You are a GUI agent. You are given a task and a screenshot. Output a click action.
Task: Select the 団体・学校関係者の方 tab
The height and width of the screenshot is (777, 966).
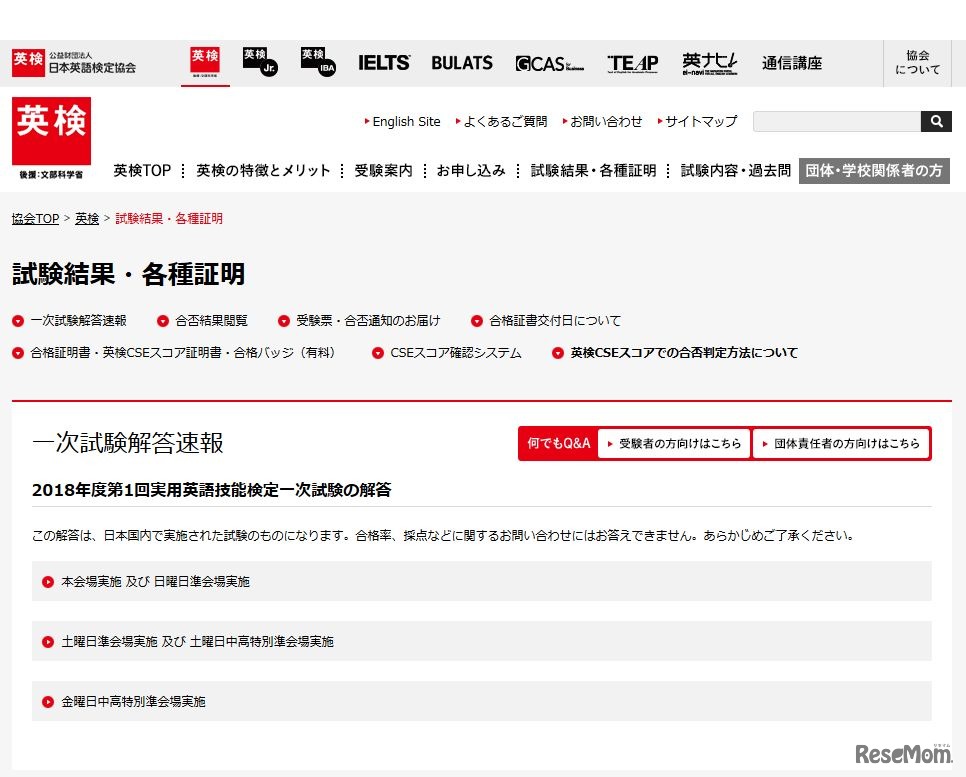874,170
